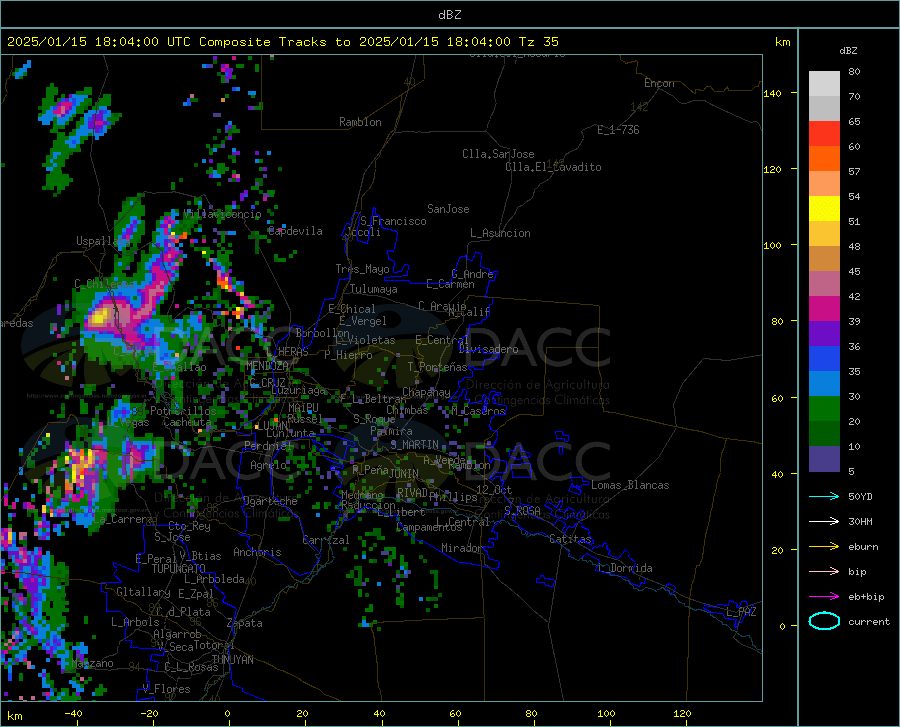Click the Cacheuta label on the map

(187, 422)
